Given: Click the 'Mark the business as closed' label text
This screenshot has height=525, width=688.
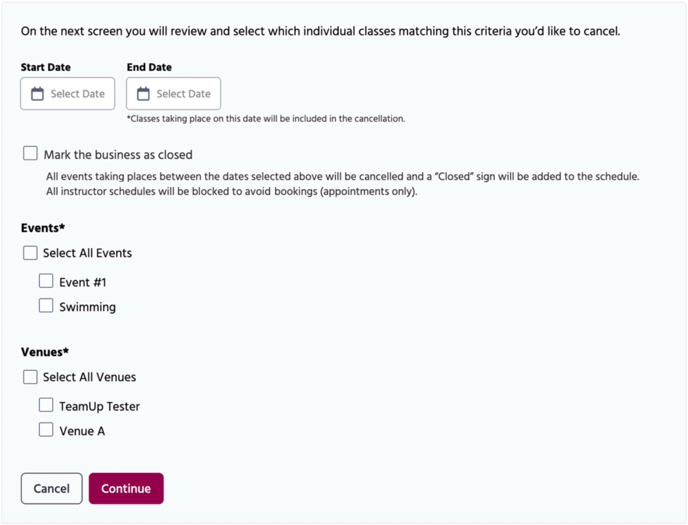Looking at the screenshot, I should click(117, 155).
